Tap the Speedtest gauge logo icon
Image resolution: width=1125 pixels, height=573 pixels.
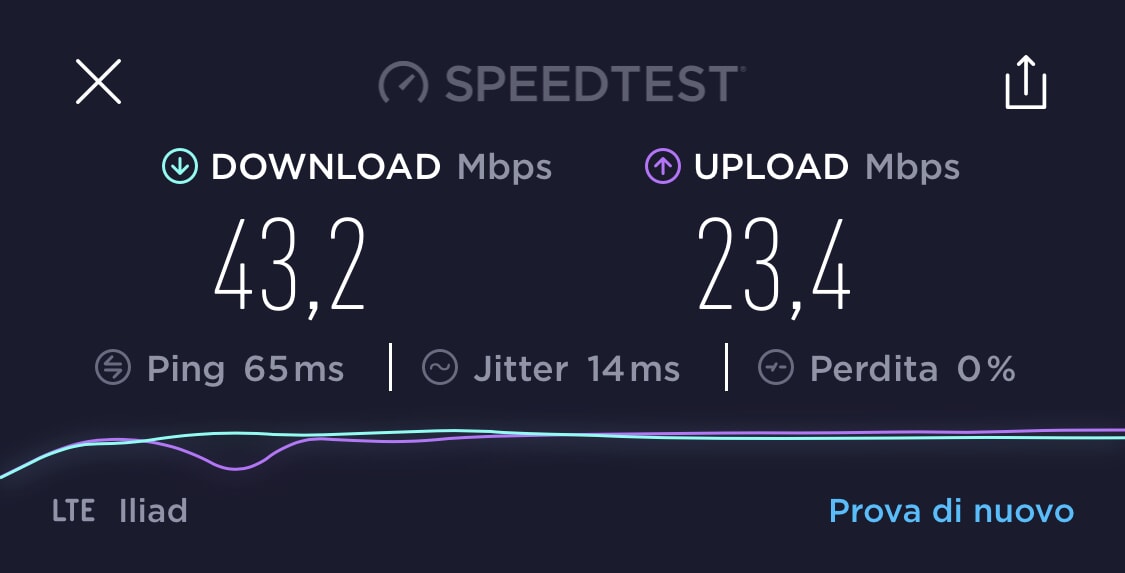coord(403,83)
